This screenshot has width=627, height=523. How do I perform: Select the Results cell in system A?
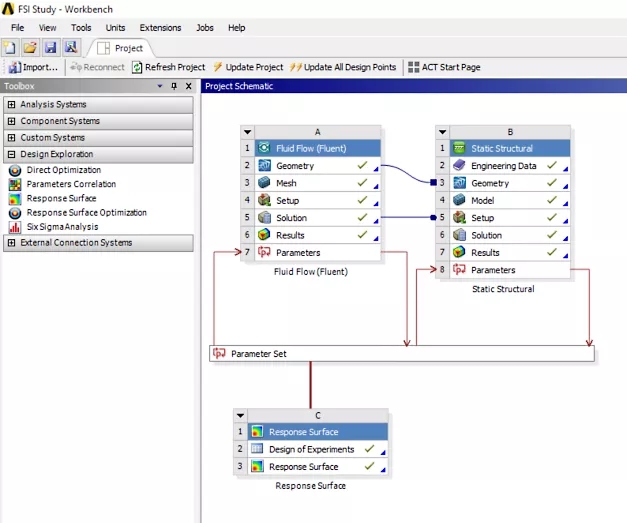(x=317, y=235)
